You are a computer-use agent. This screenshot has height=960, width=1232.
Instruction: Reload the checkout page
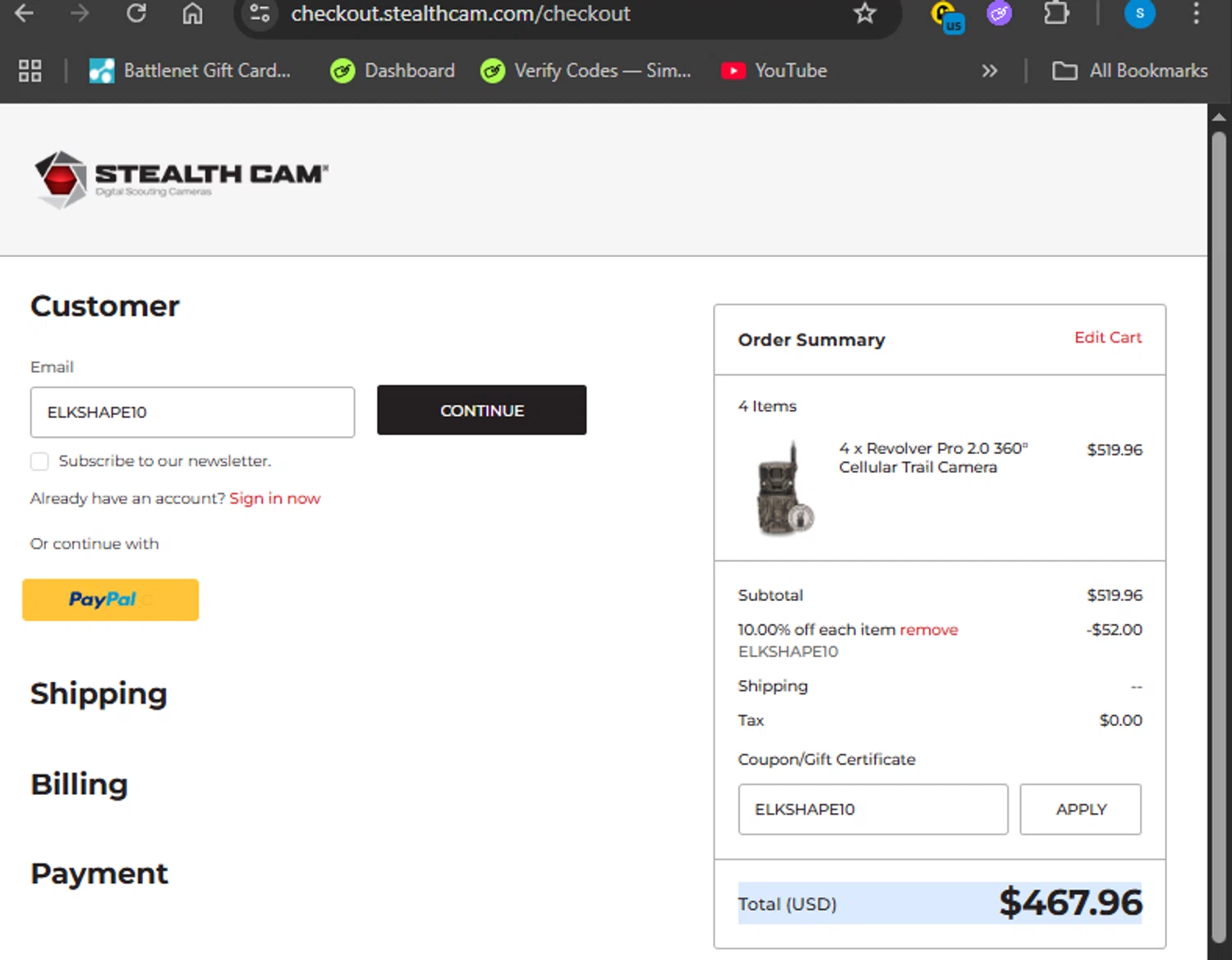pyautogui.click(x=136, y=13)
